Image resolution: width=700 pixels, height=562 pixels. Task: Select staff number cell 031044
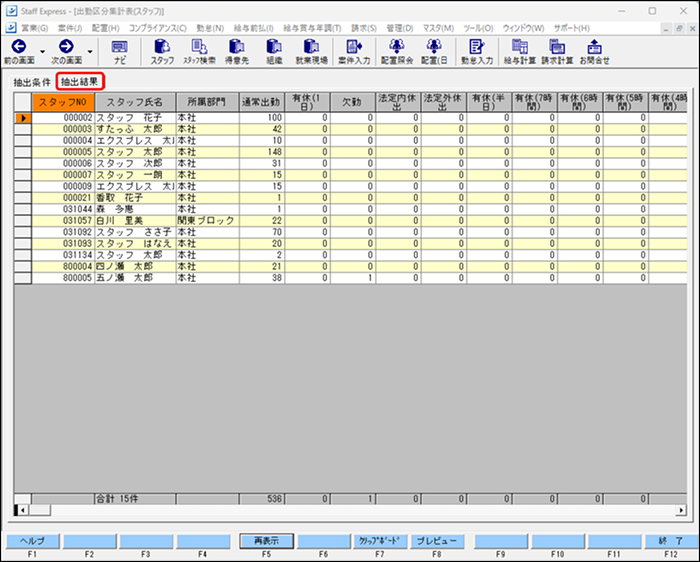[63, 209]
